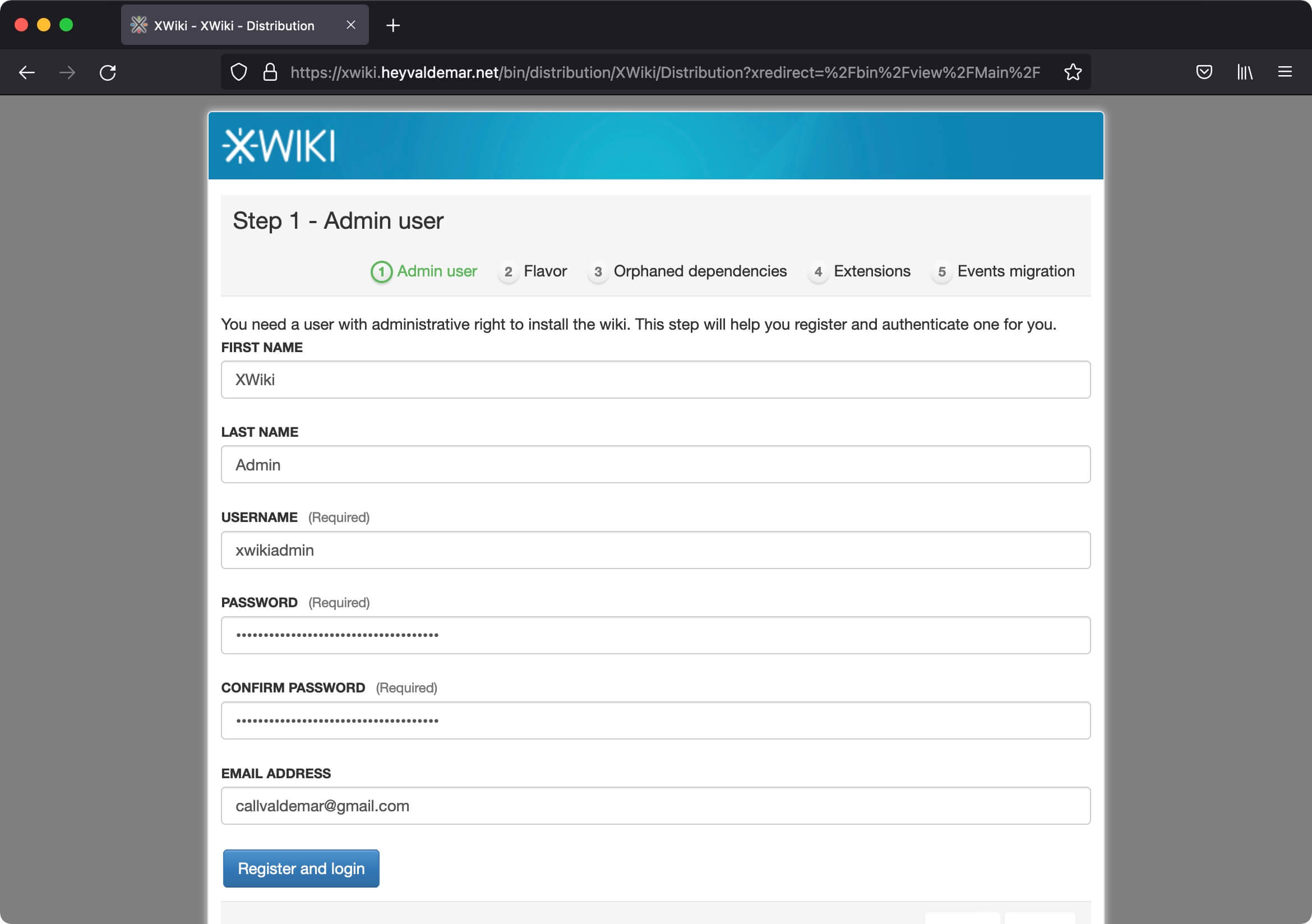Click the macOS green fullscreen button

66,25
